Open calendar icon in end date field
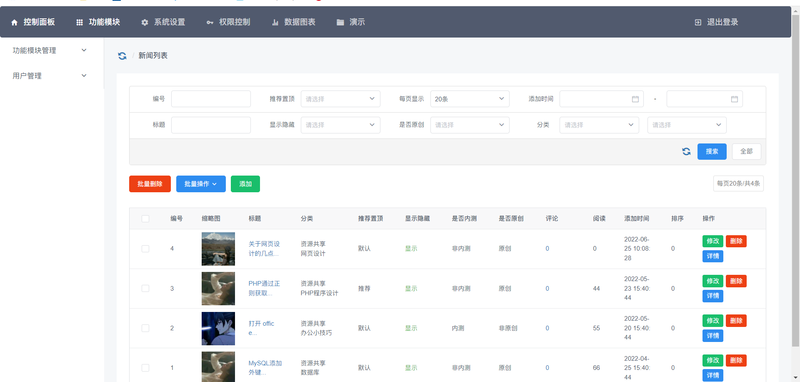 [734, 99]
